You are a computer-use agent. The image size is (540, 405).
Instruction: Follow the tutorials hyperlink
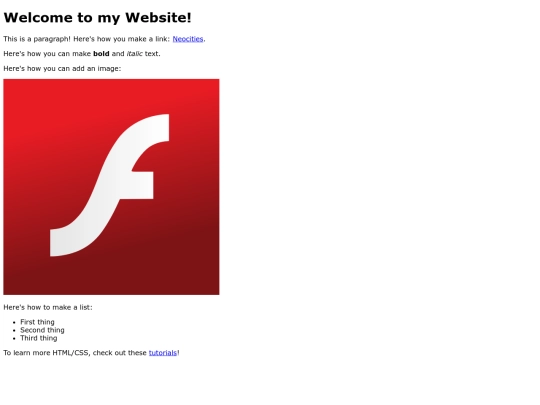click(163, 353)
